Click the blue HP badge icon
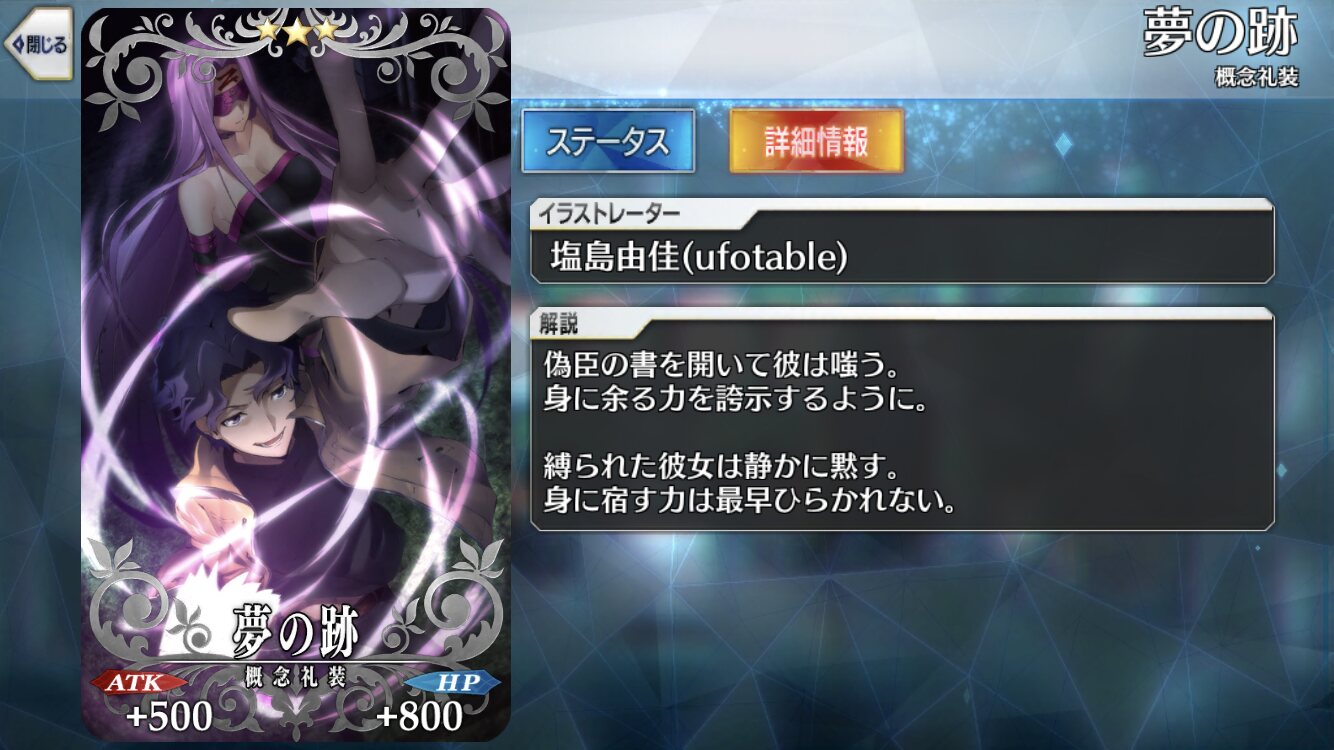 [453, 683]
